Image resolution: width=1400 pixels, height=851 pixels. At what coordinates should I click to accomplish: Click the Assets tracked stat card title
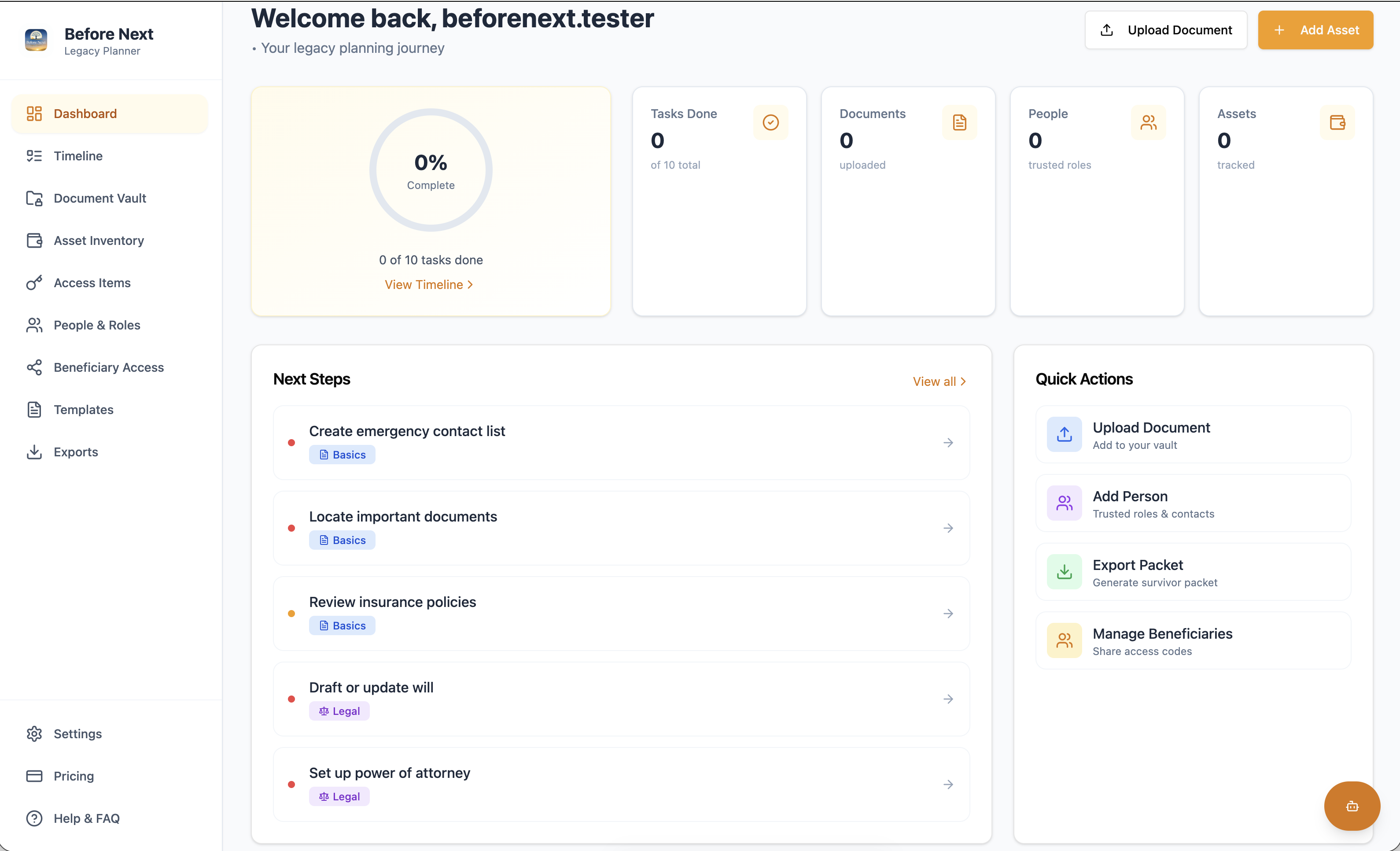(1236, 114)
